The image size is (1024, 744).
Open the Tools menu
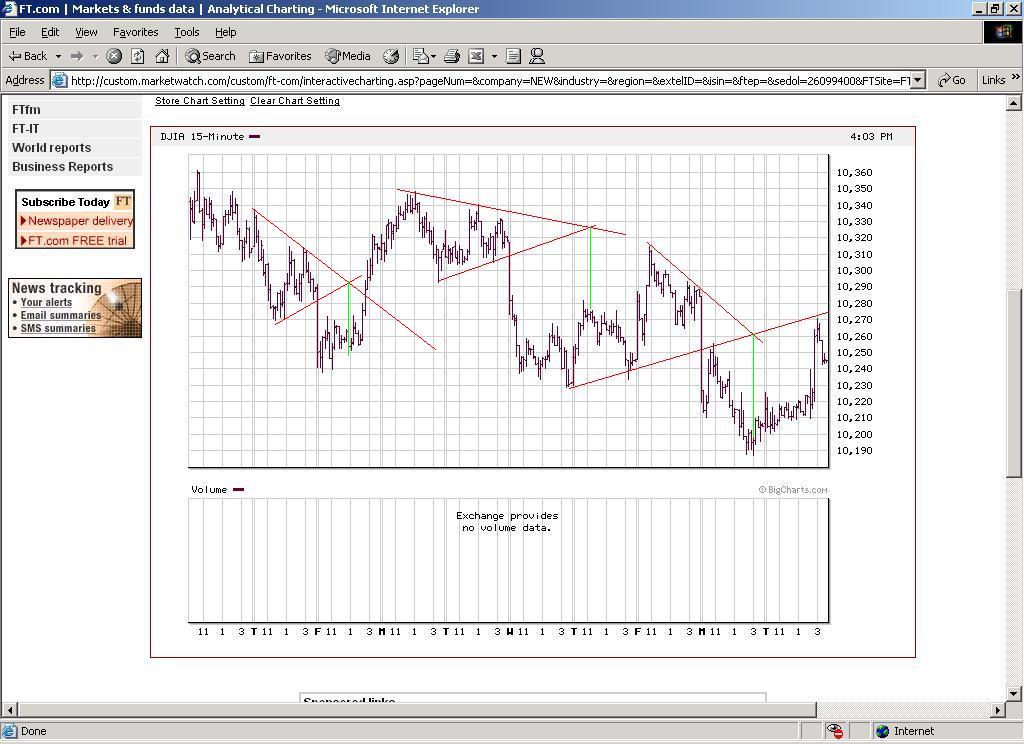point(186,32)
